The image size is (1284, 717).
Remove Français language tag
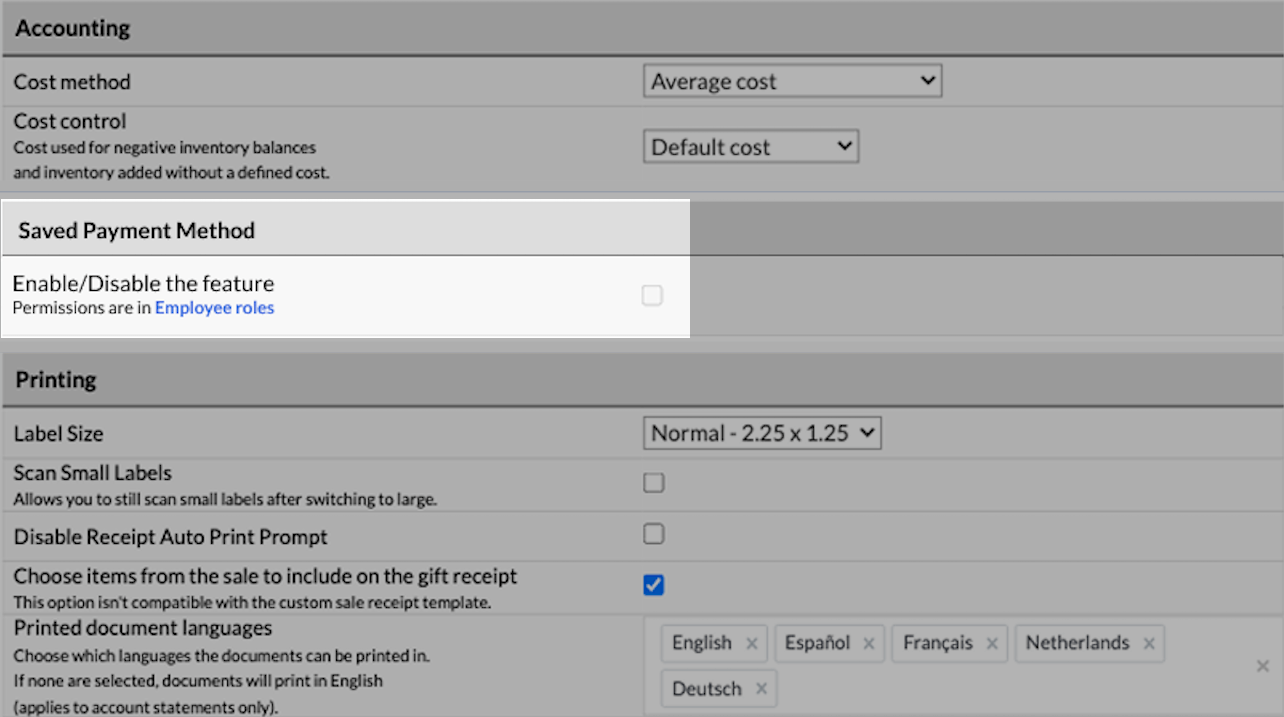click(x=992, y=643)
